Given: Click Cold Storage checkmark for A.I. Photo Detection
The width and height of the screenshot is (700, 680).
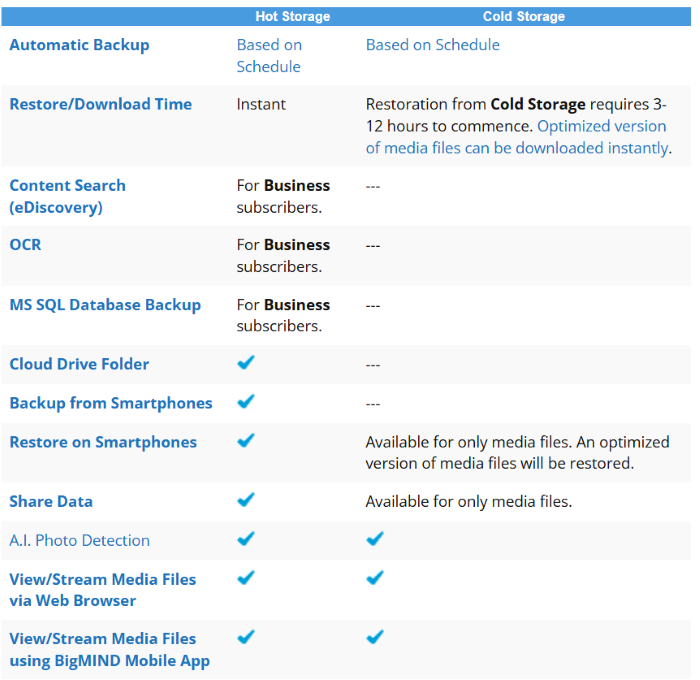Looking at the screenshot, I should (x=375, y=539).
